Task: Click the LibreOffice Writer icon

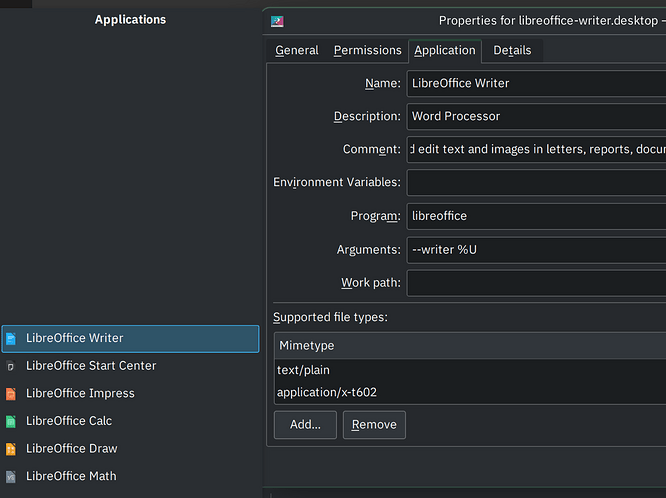Action: (x=11, y=339)
